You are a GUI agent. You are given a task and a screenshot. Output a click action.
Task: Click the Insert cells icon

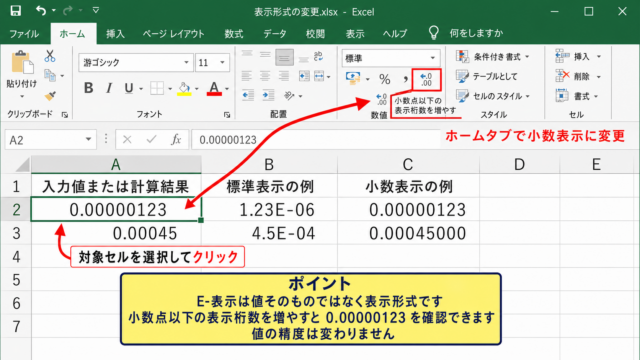click(562, 56)
